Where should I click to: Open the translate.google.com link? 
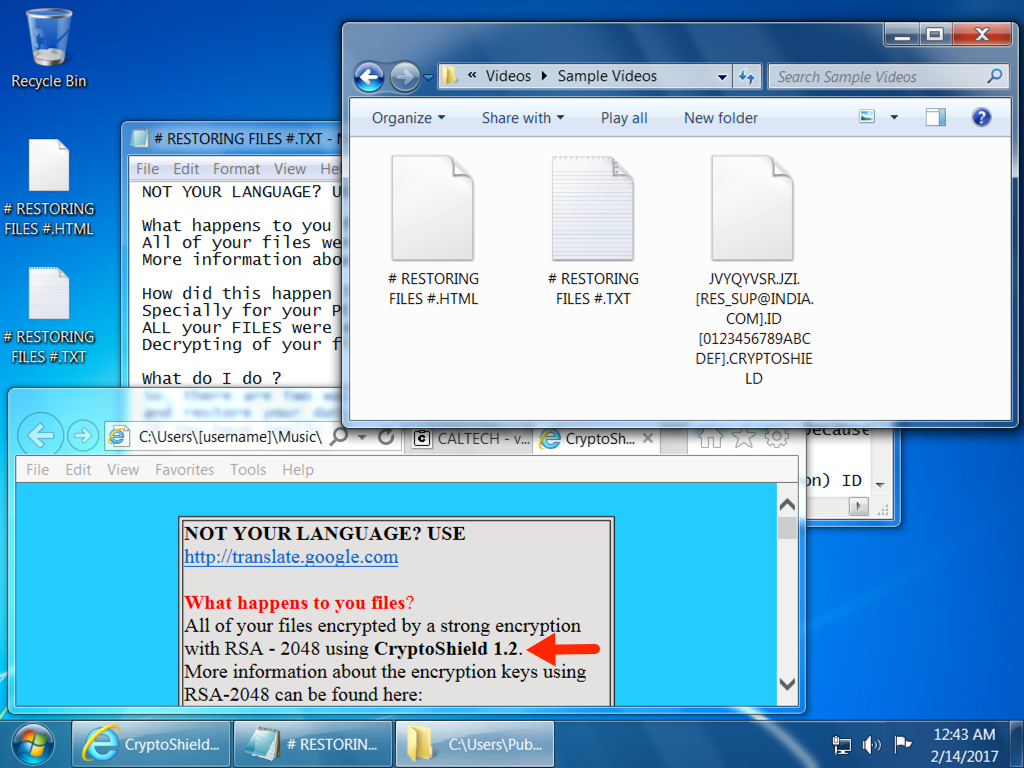pyautogui.click(x=291, y=557)
